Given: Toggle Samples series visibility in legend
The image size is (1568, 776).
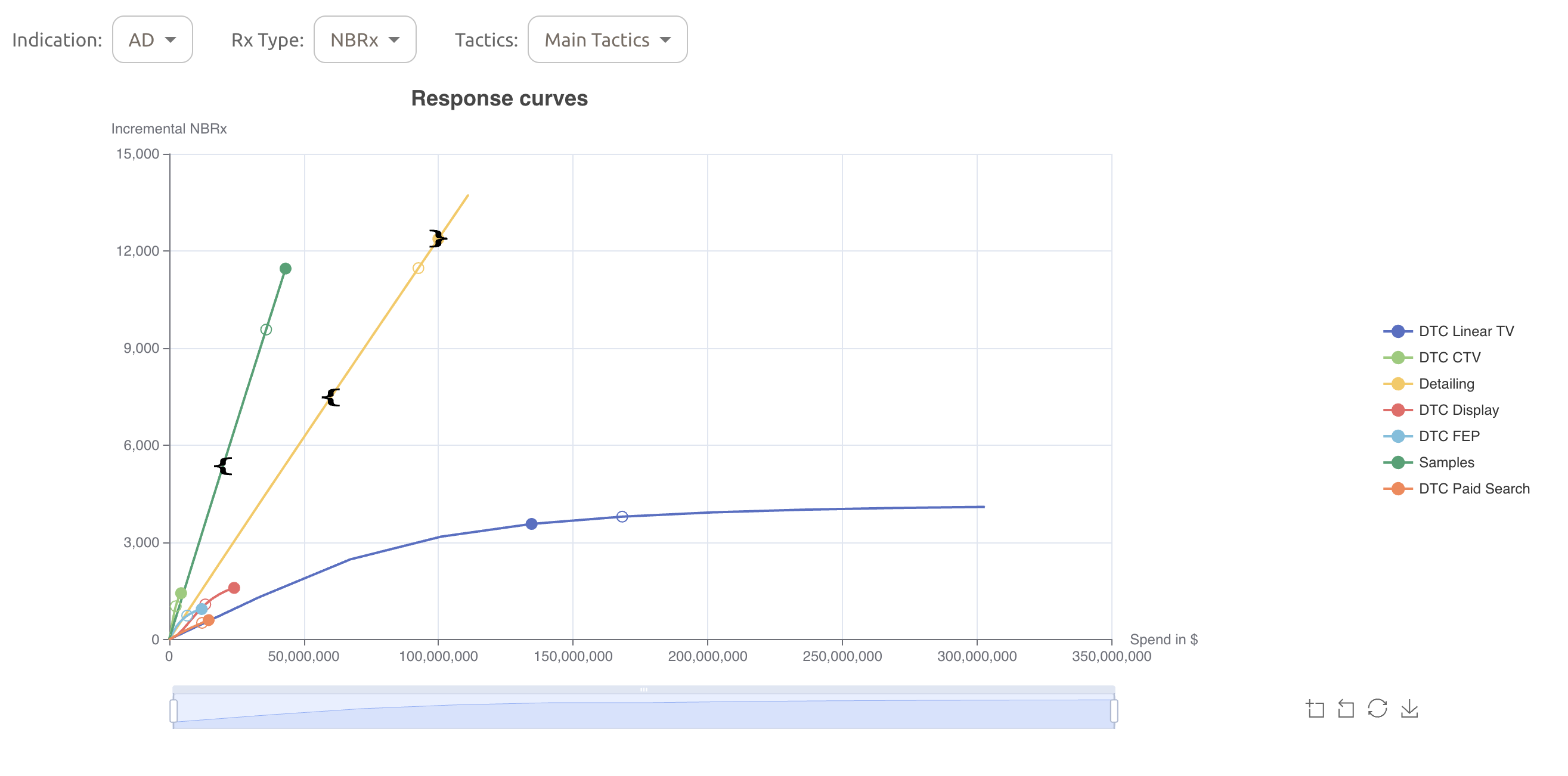Looking at the screenshot, I should click(x=1446, y=463).
